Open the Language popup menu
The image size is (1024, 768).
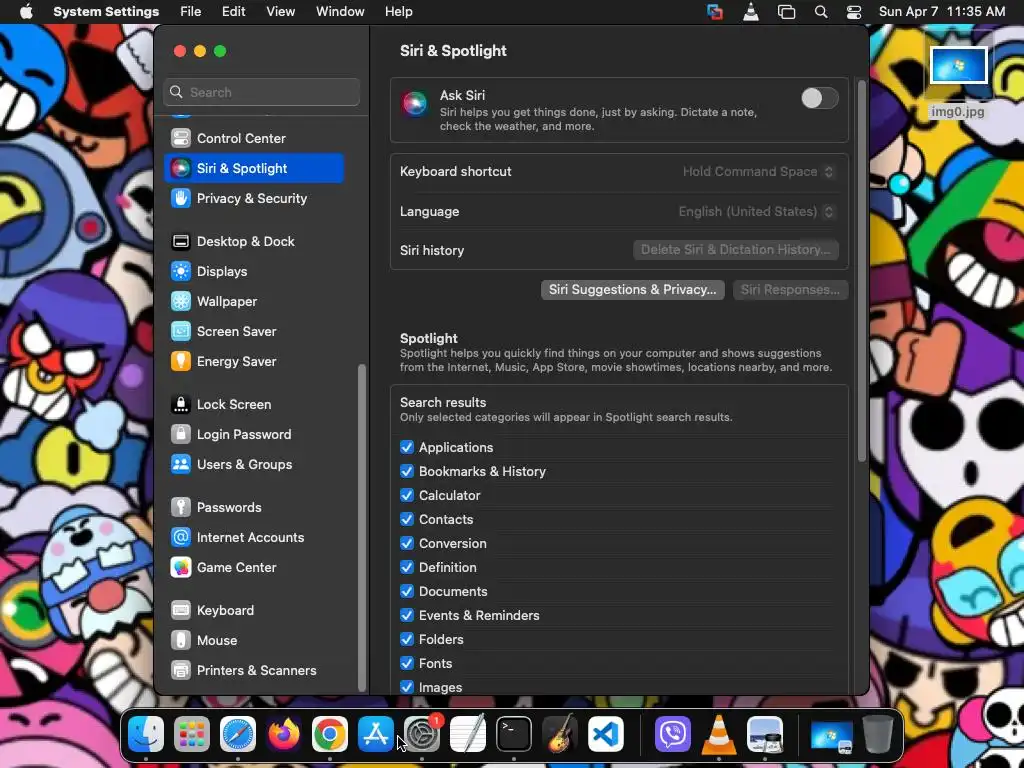tap(756, 212)
